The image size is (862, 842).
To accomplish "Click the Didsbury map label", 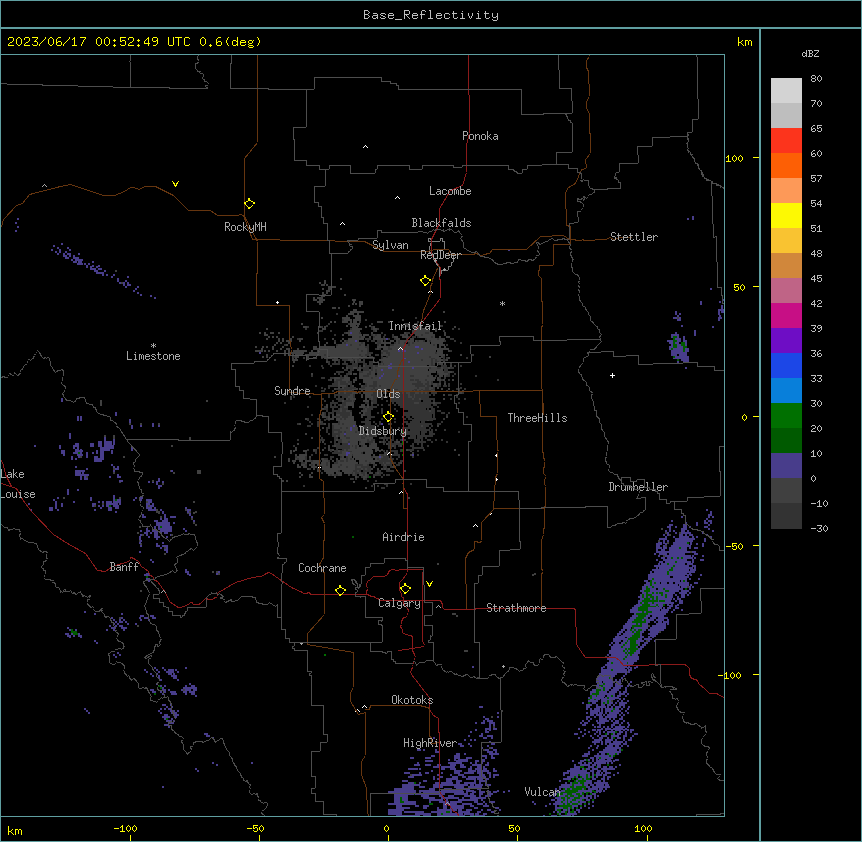I will point(383,431).
